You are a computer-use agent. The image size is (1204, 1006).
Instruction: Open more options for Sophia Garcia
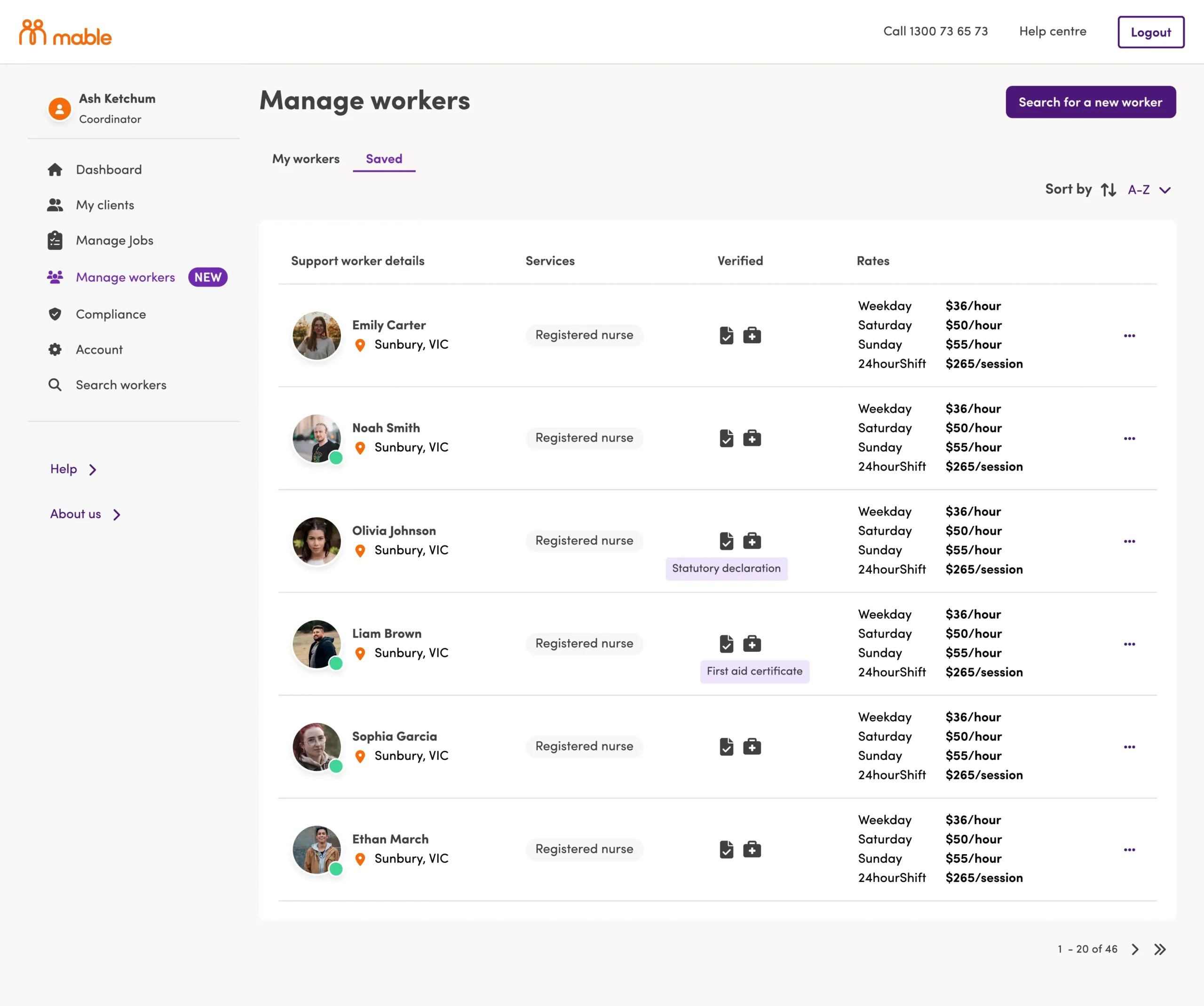coord(1130,747)
